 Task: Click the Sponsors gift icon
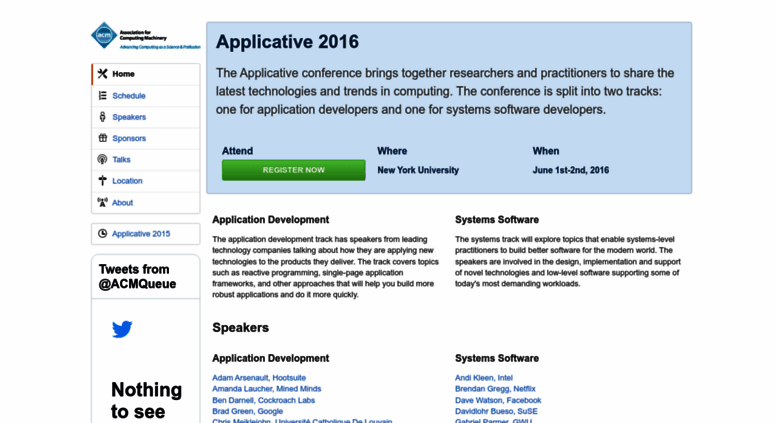click(103, 138)
